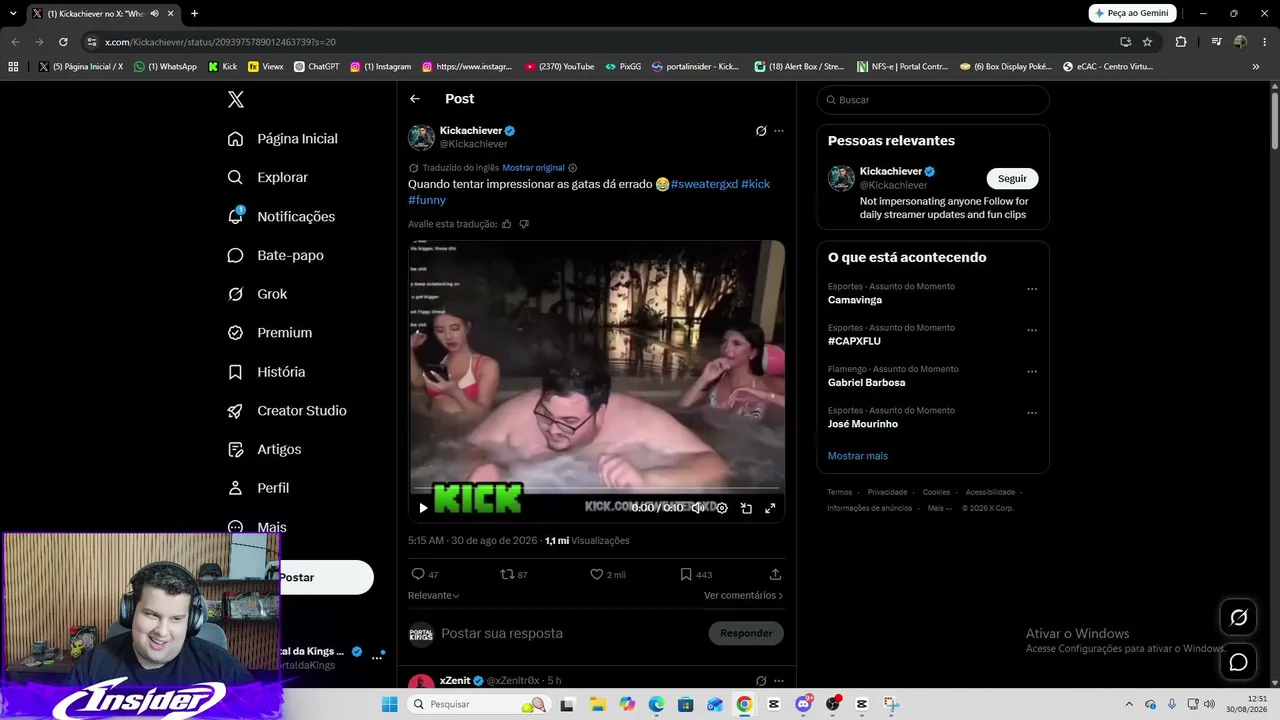This screenshot has height=720, width=1280.
Task: Click Mostrar mais under trends
Action: pyautogui.click(x=858, y=456)
